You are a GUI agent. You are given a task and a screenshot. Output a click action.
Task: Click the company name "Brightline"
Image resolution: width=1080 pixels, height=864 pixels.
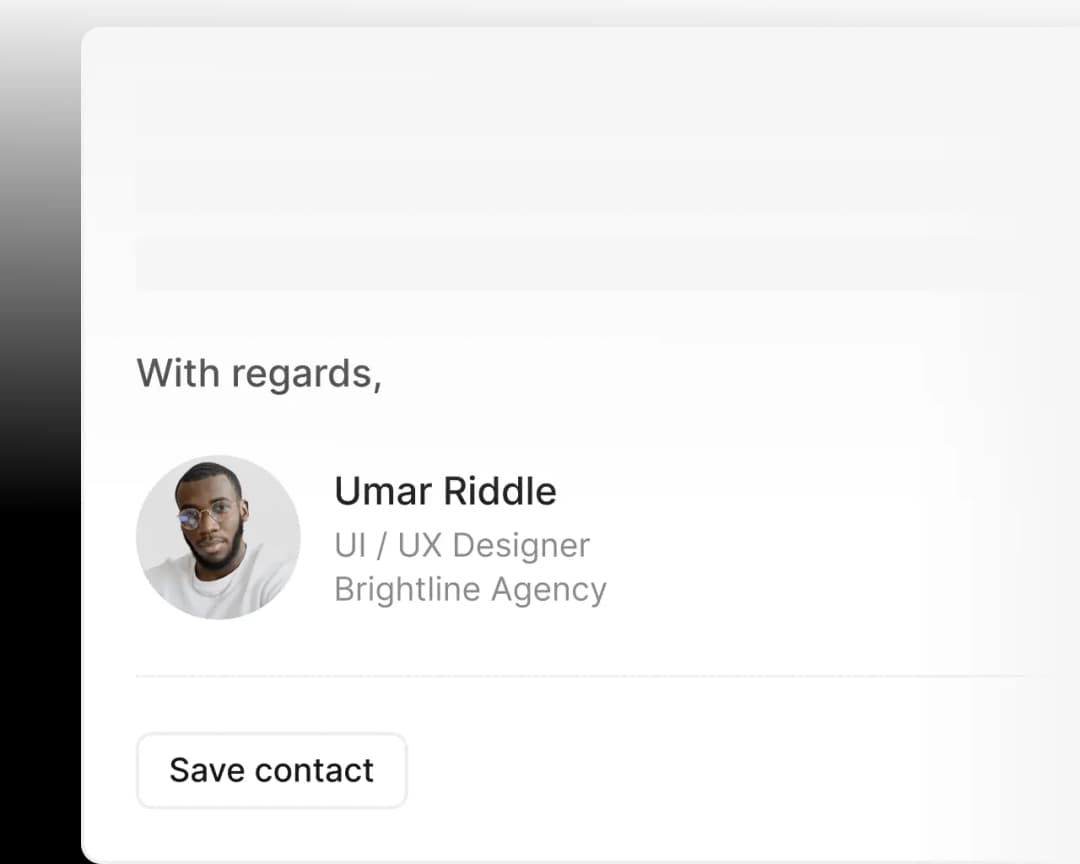point(407,590)
